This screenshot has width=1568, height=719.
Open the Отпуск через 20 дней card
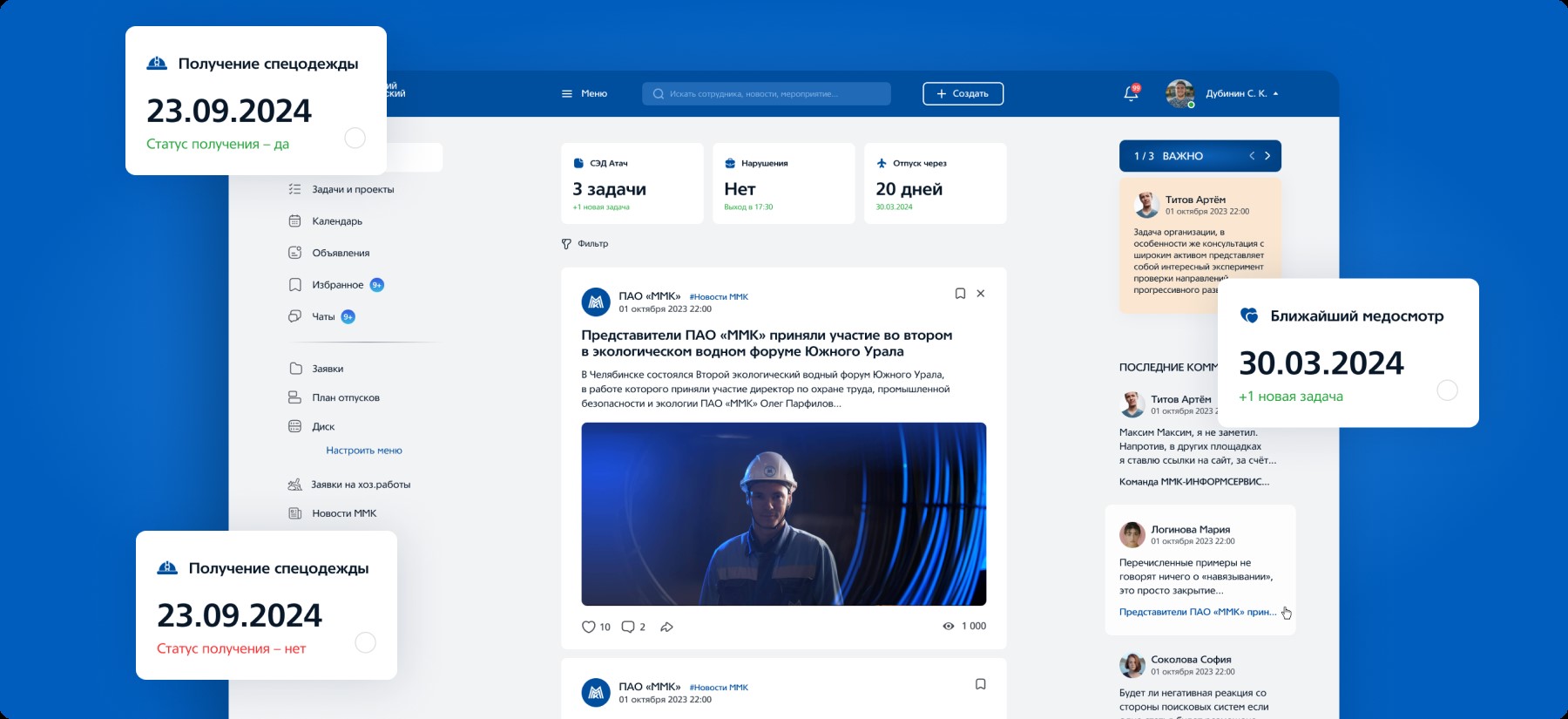(936, 183)
